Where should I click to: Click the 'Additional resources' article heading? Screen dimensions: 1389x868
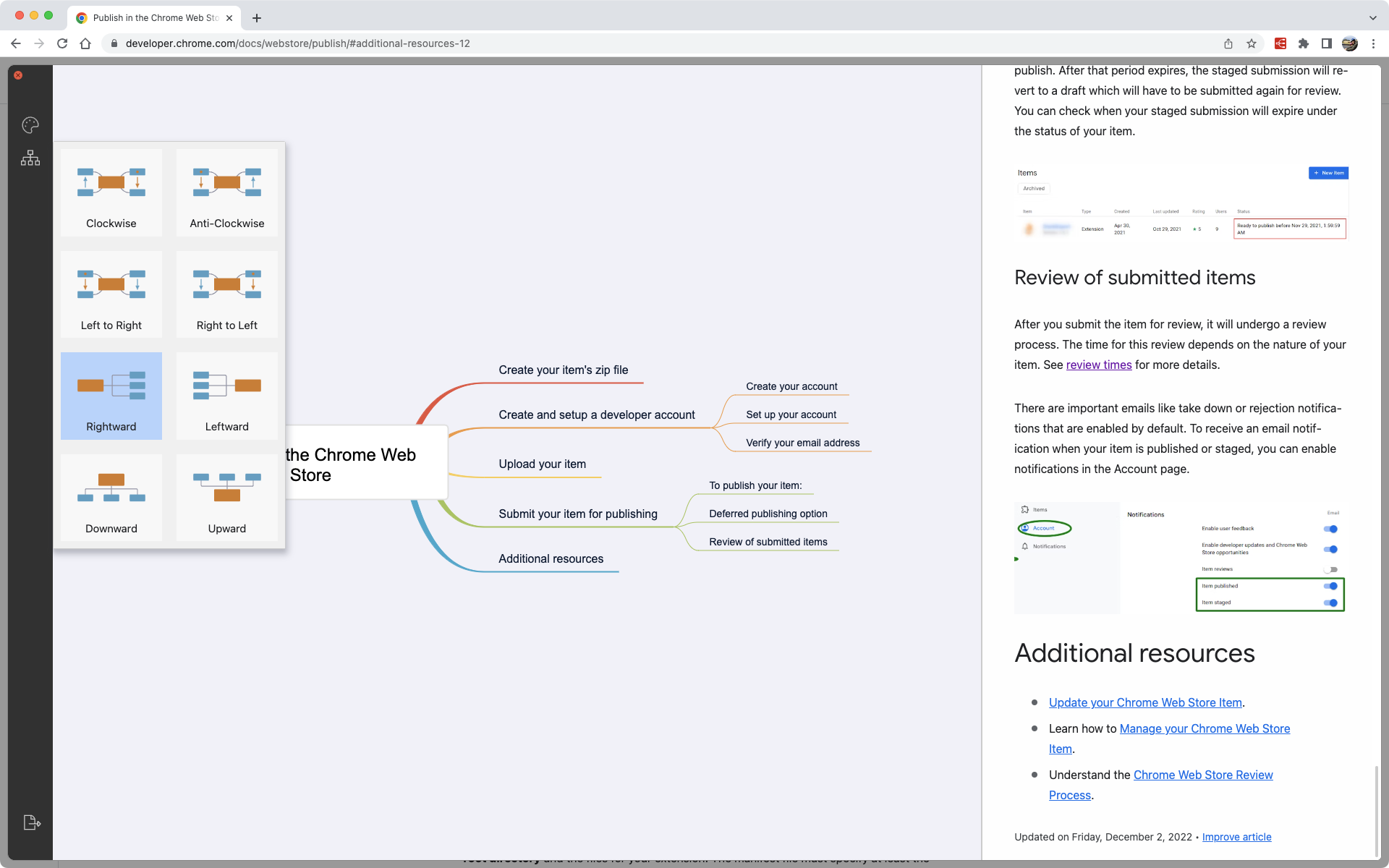click(x=1134, y=653)
